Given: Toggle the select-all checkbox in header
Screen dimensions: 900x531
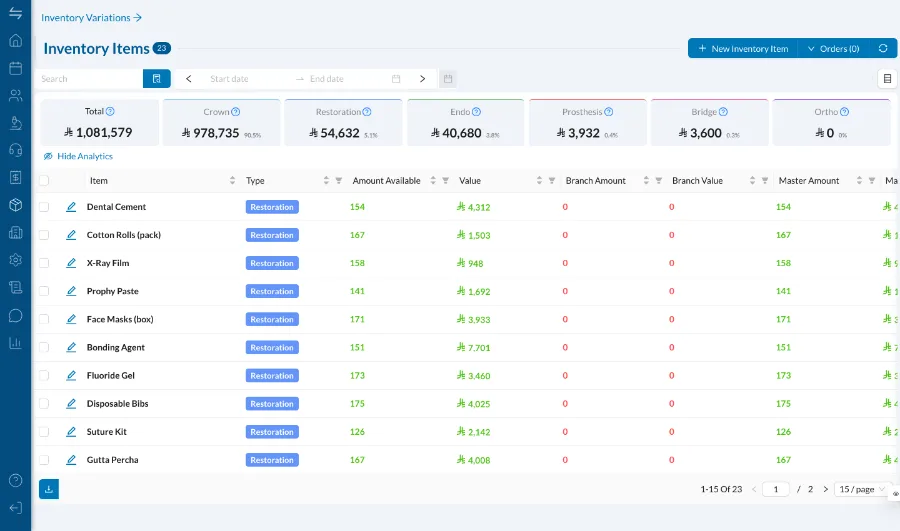Looking at the screenshot, I should [x=44, y=181].
